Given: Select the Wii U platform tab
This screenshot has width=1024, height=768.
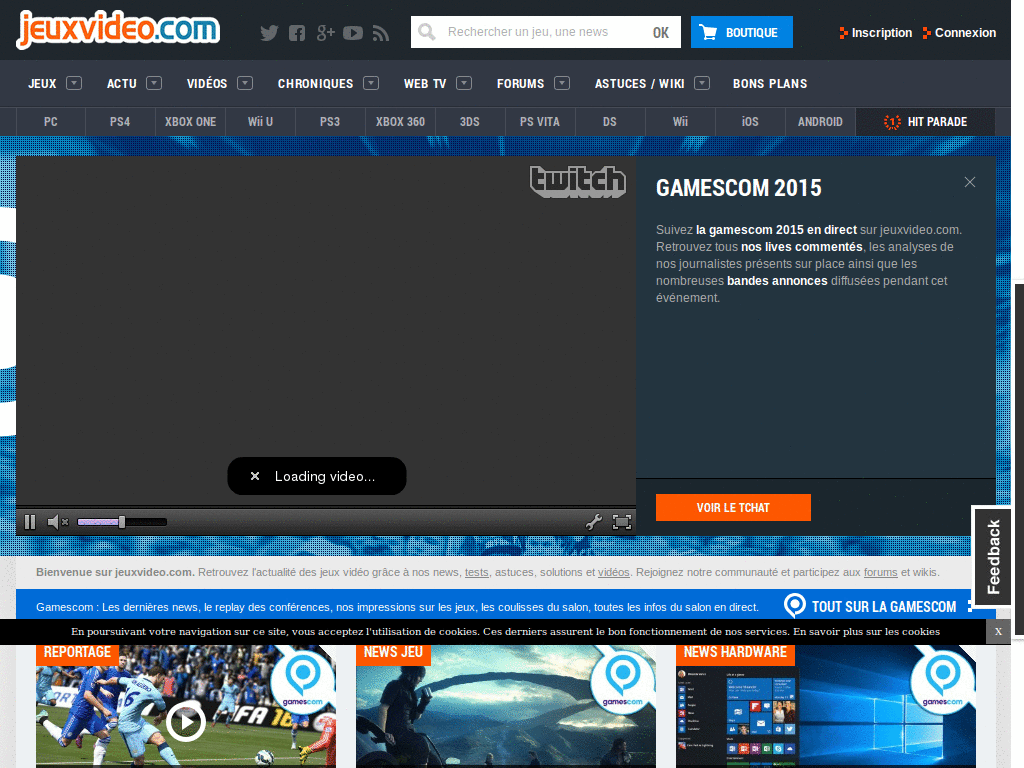Looking at the screenshot, I should [260, 121].
